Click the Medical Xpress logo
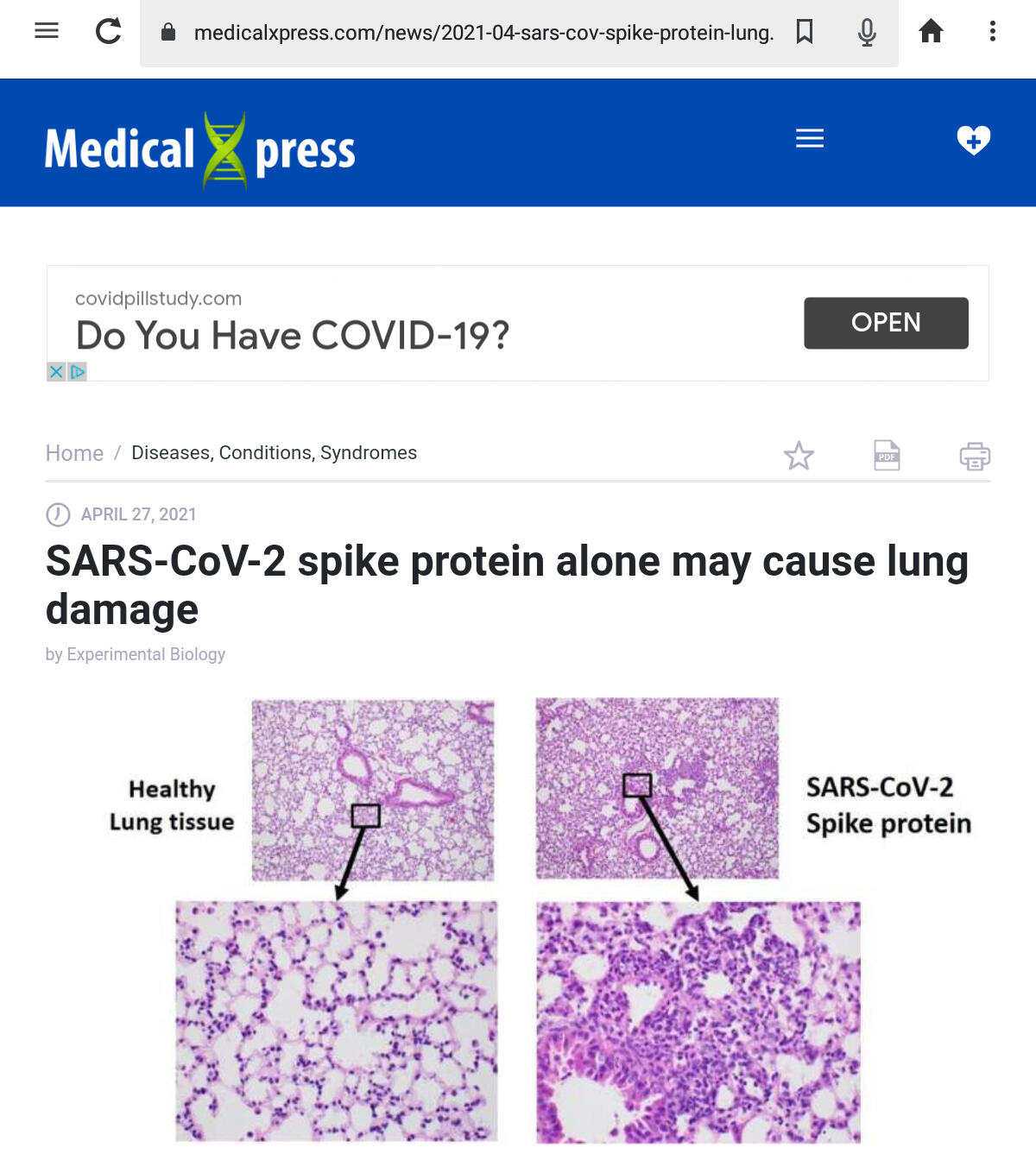Viewport: 1036px width, 1160px height. point(199,149)
